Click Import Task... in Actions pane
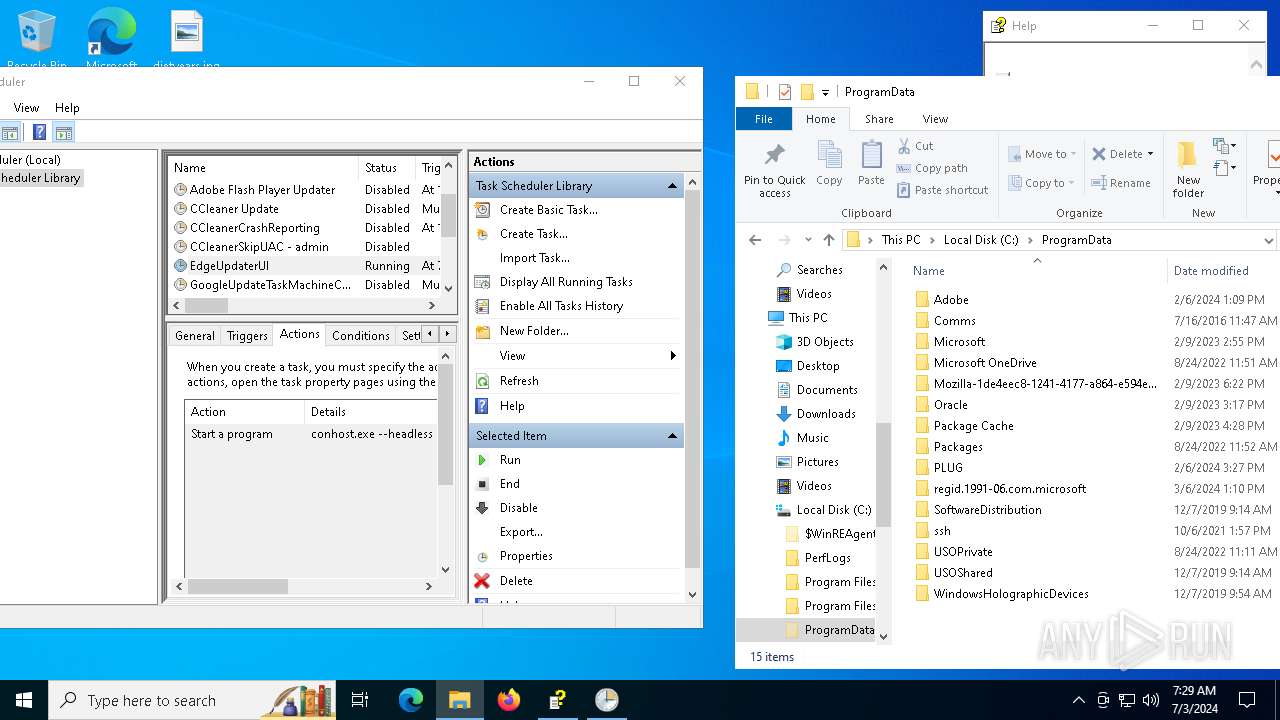1280x720 pixels. [x=535, y=258]
